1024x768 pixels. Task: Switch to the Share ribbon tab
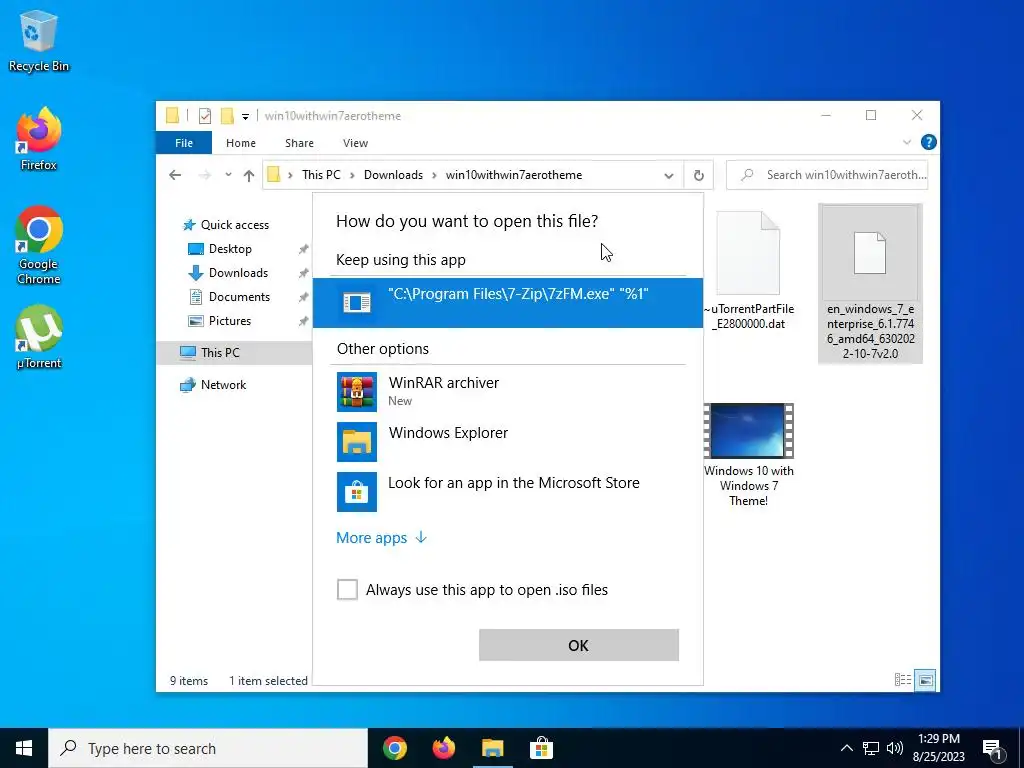pos(299,143)
